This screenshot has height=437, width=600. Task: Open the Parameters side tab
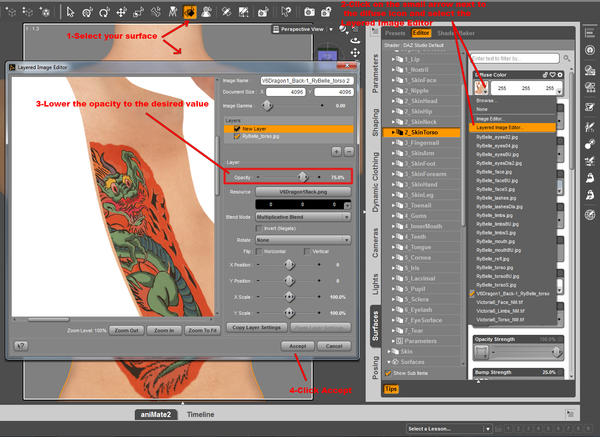[375, 74]
